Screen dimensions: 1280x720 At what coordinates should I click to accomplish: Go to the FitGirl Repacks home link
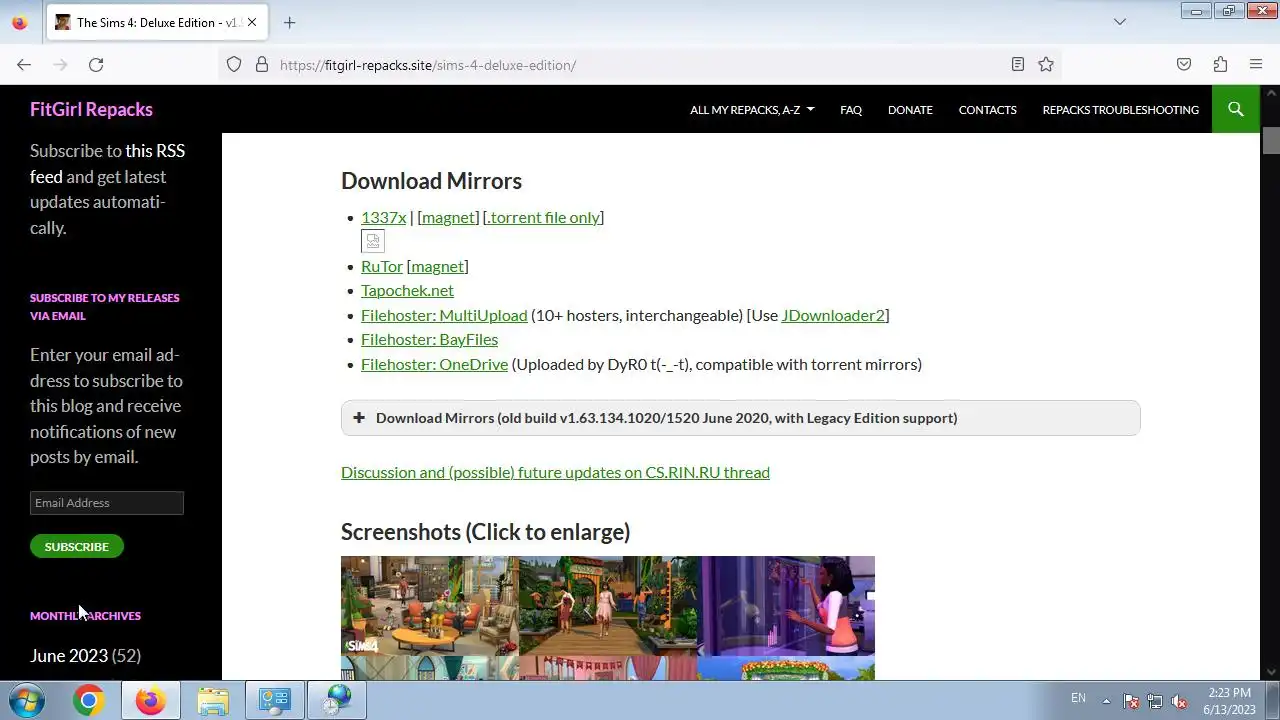pos(91,109)
